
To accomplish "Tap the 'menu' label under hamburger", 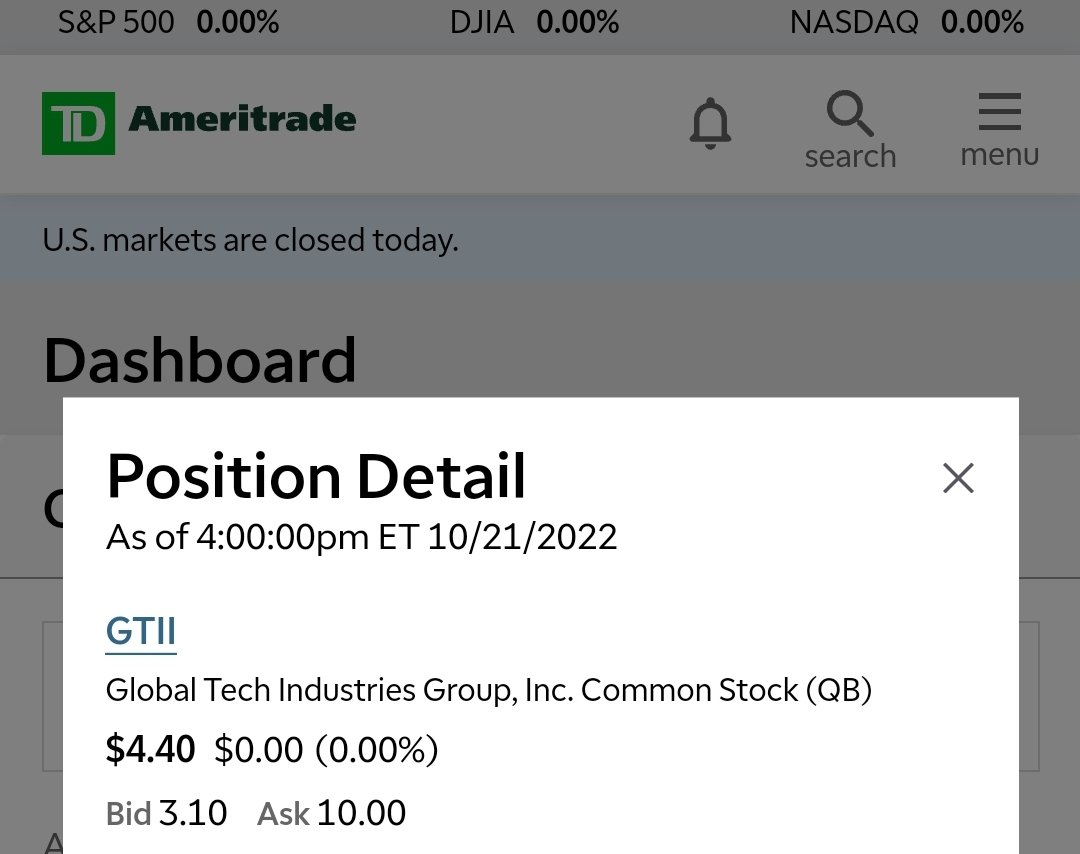I will [999, 154].
